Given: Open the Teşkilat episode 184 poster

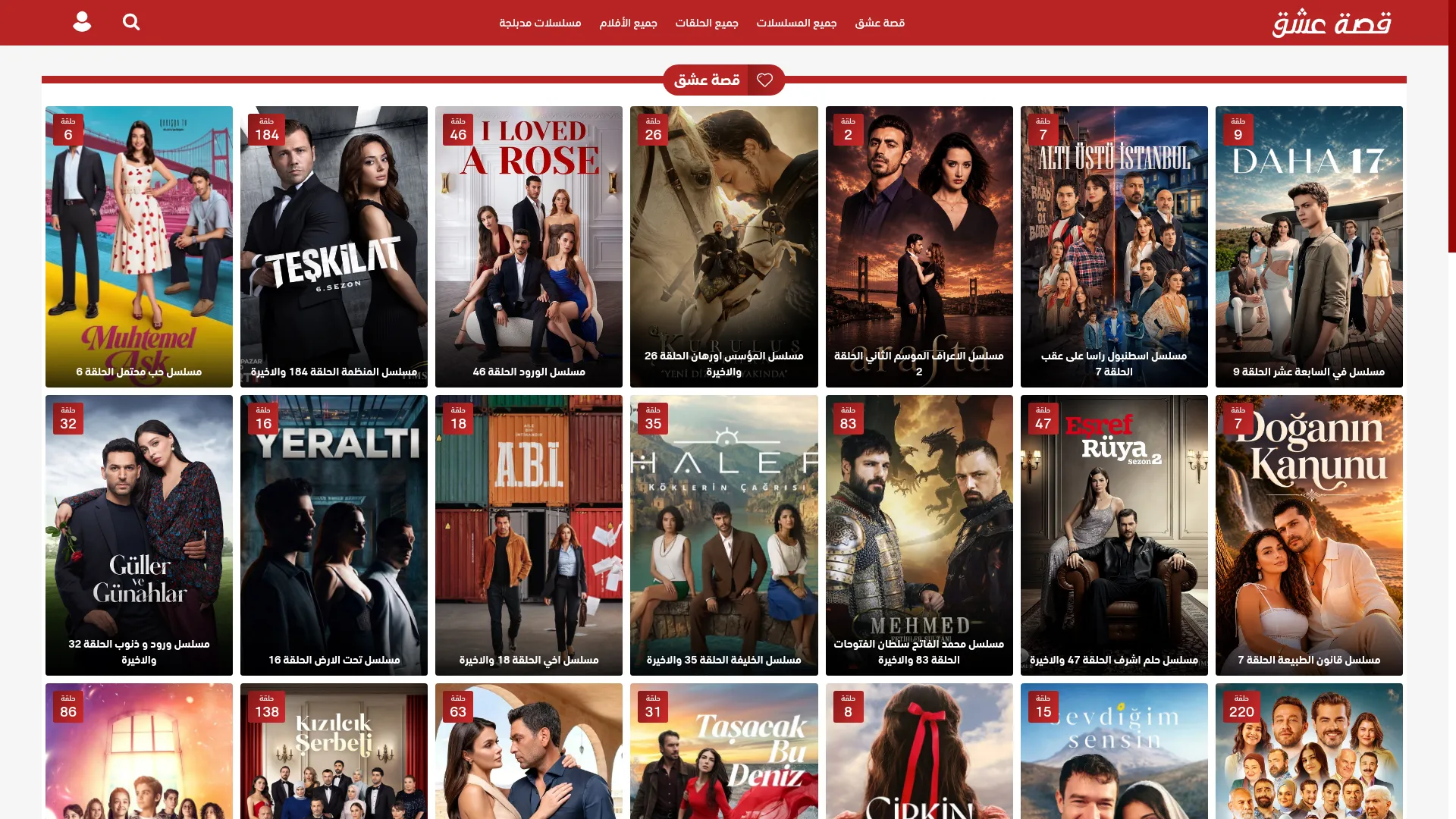Looking at the screenshot, I should [x=334, y=246].
